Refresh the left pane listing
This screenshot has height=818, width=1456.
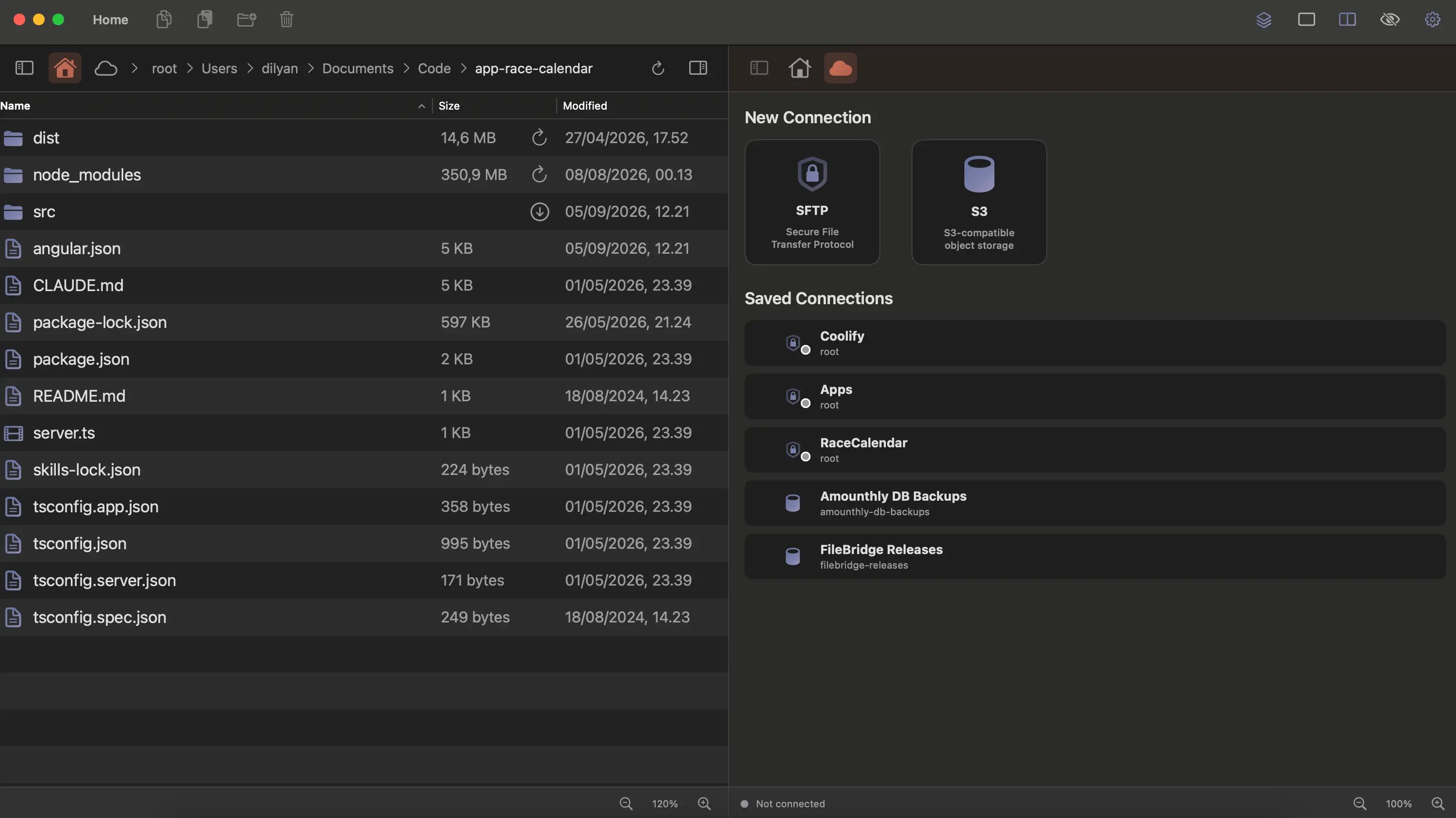pos(657,68)
